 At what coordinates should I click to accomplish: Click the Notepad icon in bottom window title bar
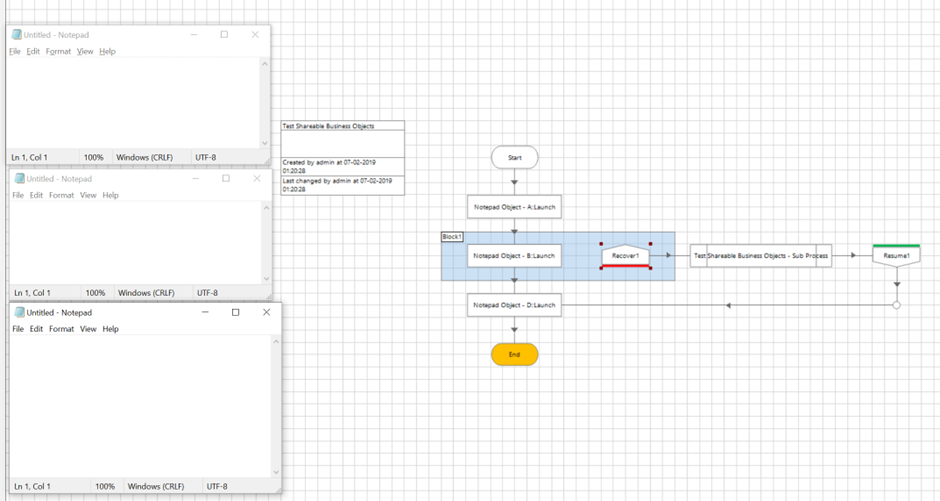19,312
